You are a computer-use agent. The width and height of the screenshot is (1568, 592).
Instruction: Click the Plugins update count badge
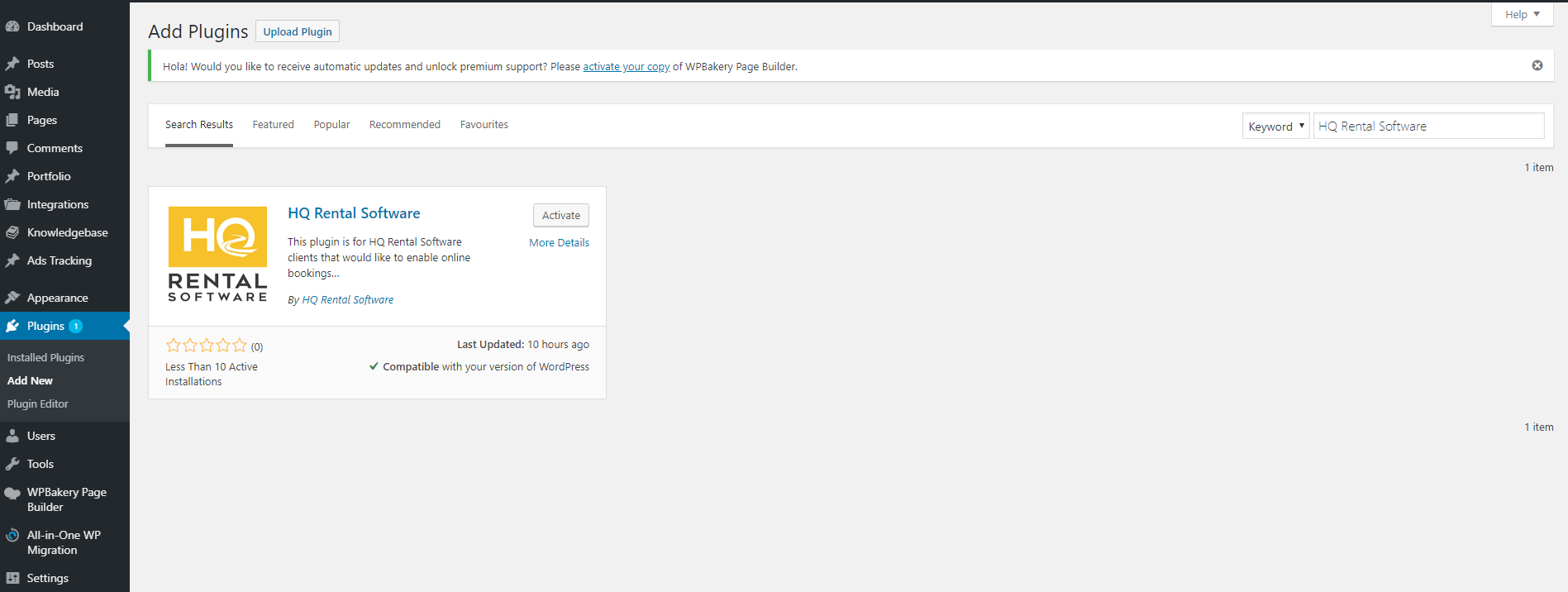[x=75, y=326]
